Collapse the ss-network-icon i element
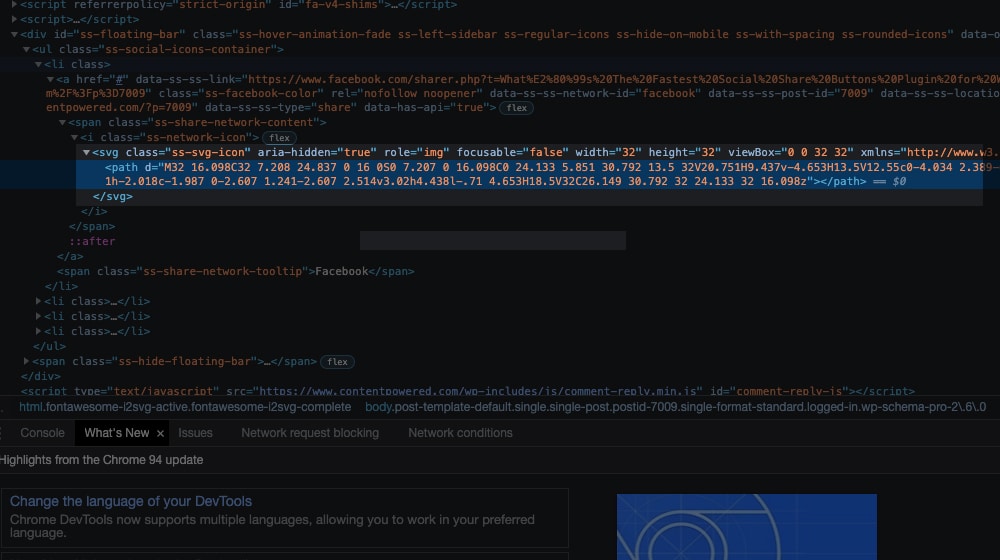 (x=74, y=137)
